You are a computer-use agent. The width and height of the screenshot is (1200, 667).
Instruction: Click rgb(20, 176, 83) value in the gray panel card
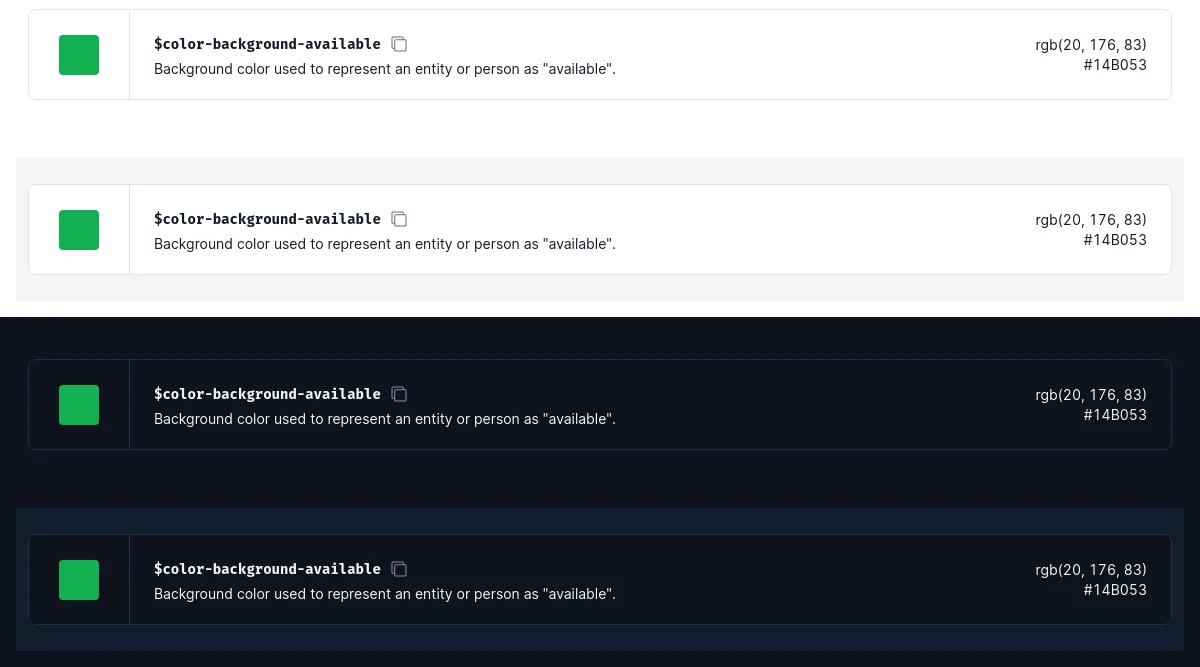pos(1091,220)
